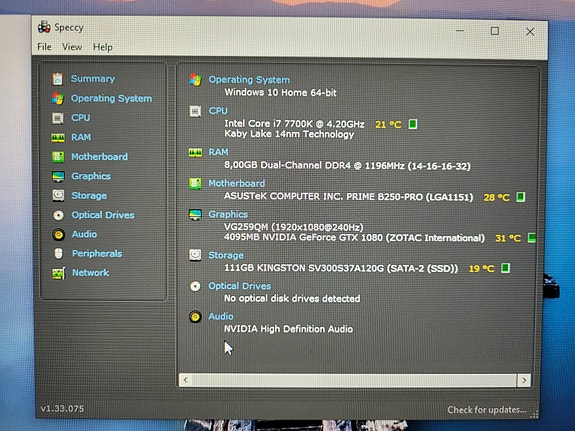Click the CPU chip icon in sidebar
This screenshot has height=431, width=575.
click(58, 118)
